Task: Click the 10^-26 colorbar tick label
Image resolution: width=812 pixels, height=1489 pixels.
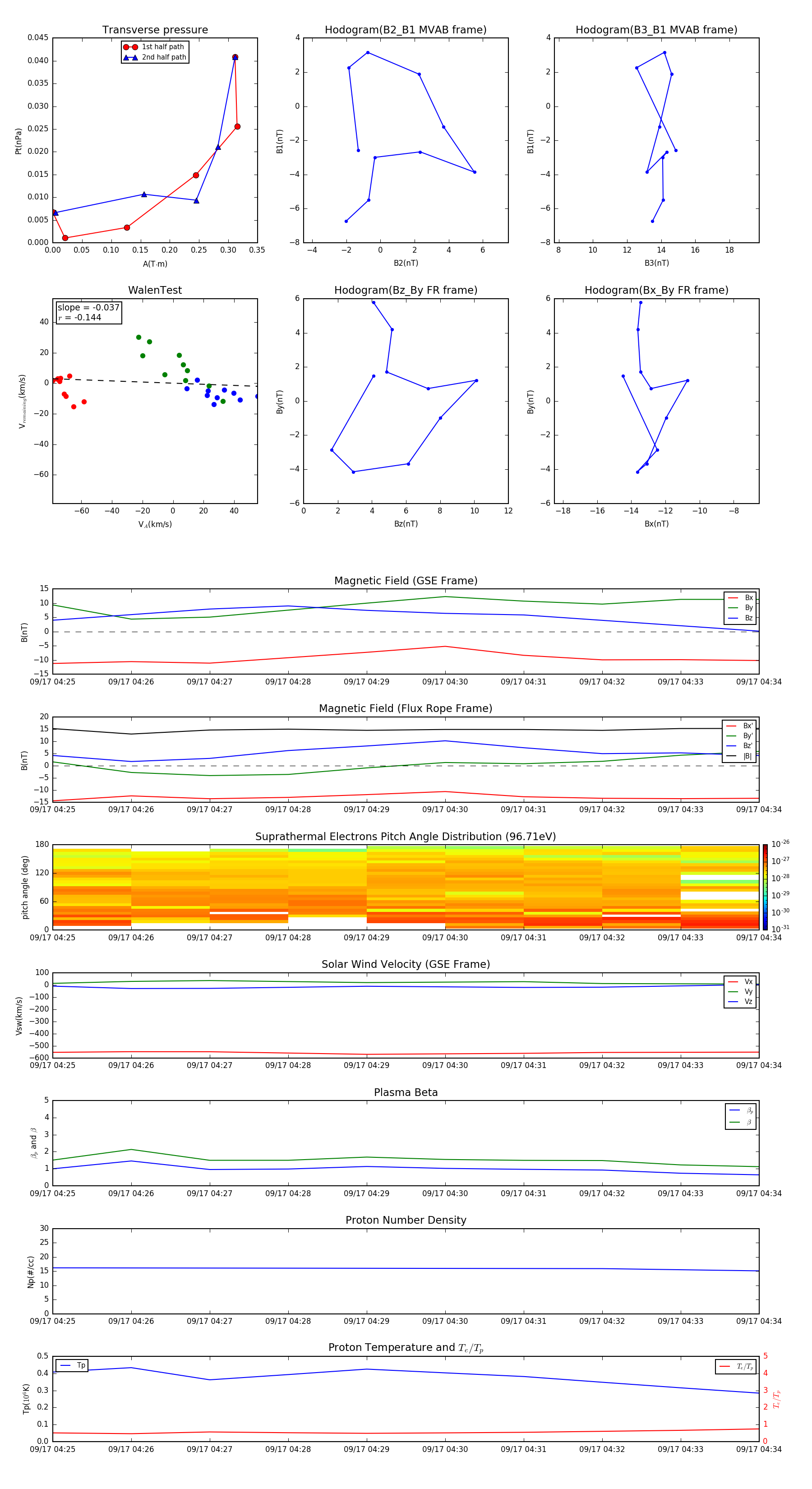Action: click(x=780, y=844)
